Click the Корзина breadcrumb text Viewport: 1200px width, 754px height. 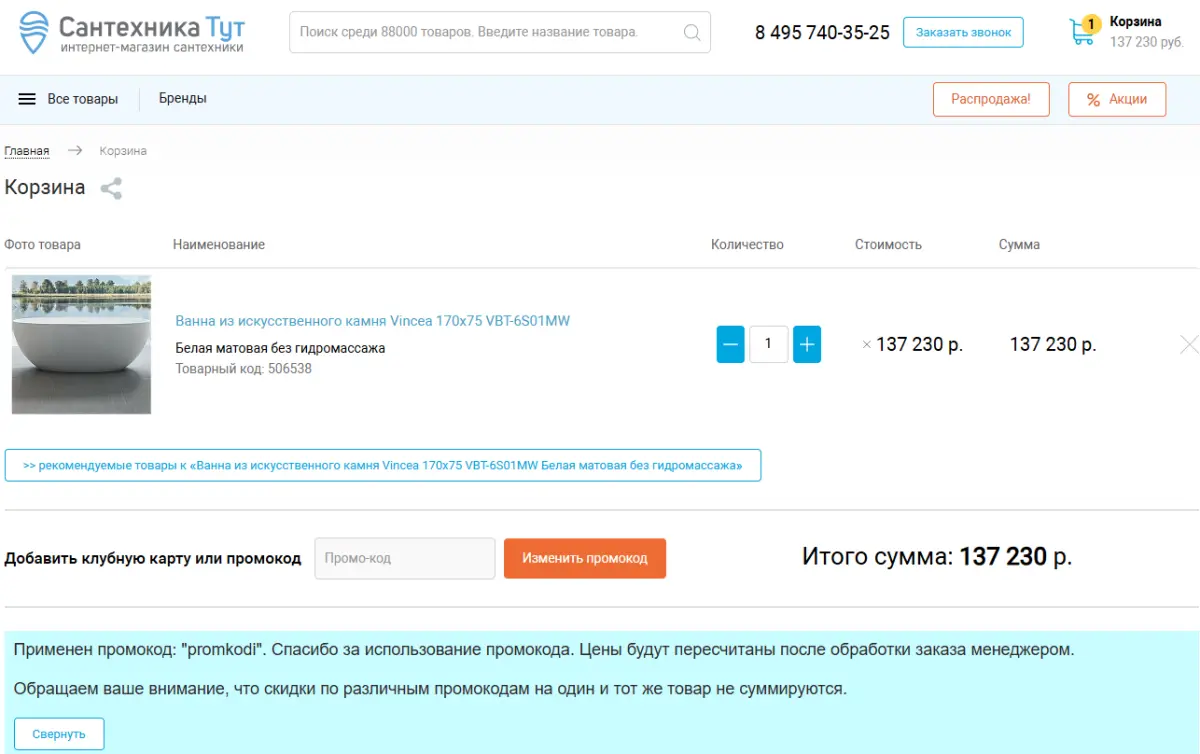(123, 151)
